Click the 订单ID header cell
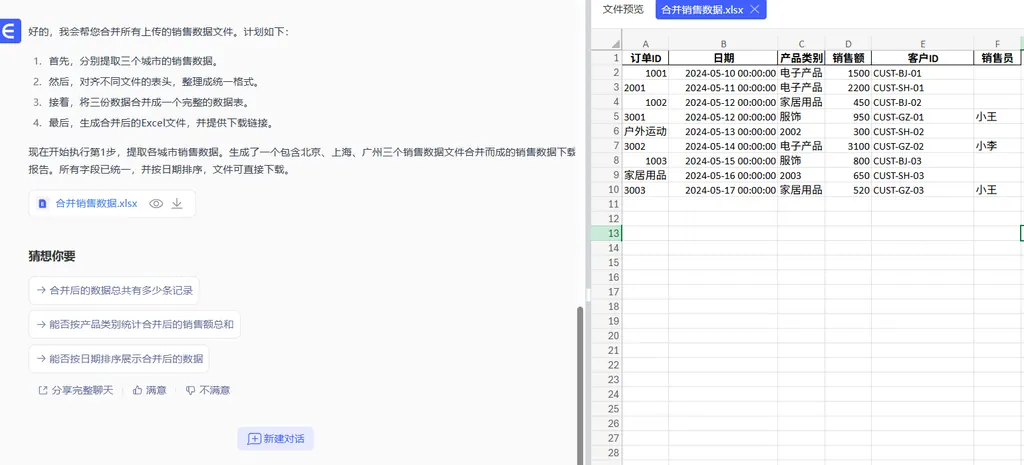The width and height of the screenshot is (1024, 465). coord(645,59)
